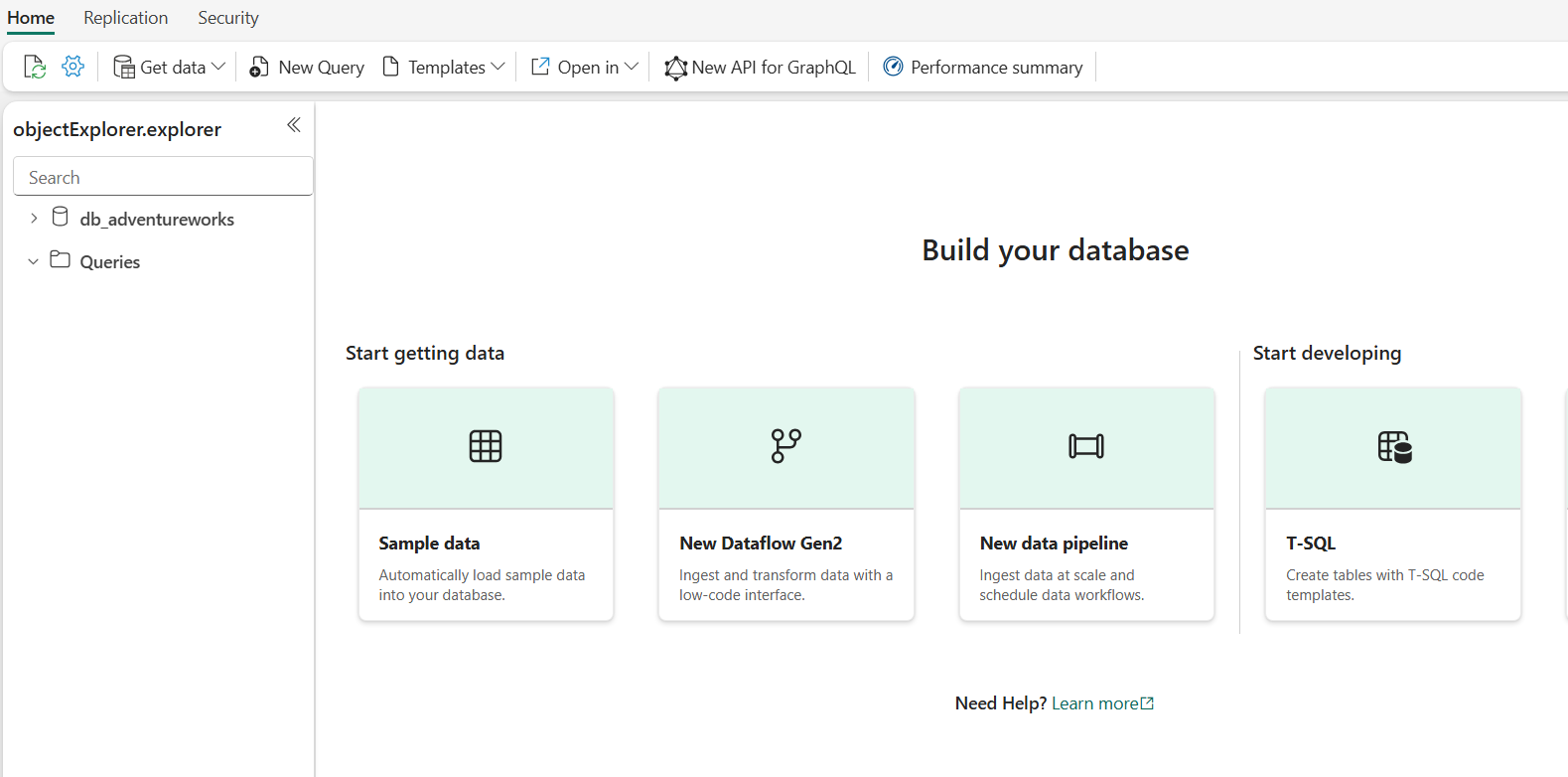
Task: Click 'Automatically load sample data' description
Action: 482,585
